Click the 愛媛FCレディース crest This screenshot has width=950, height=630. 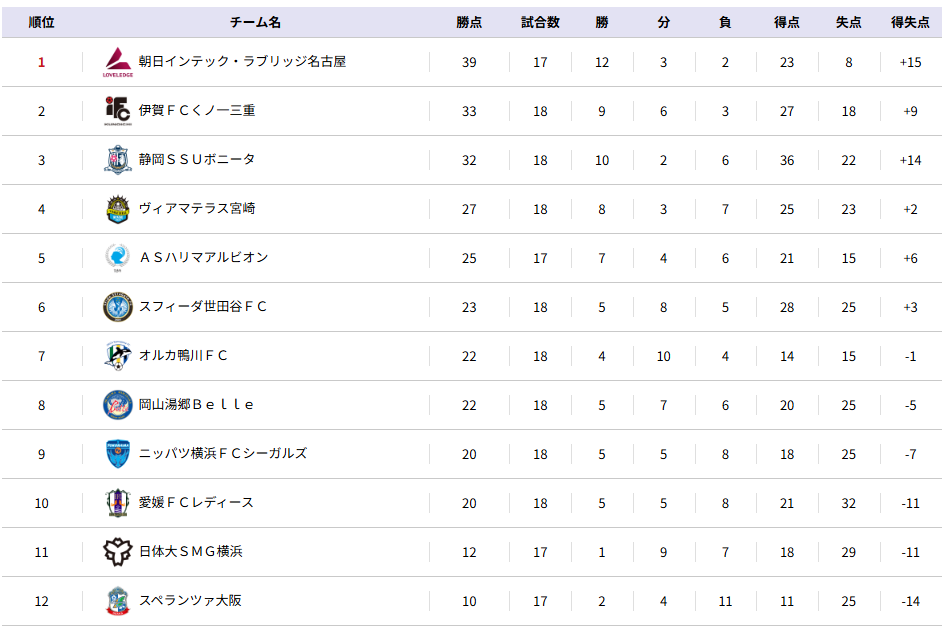[x=118, y=503]
